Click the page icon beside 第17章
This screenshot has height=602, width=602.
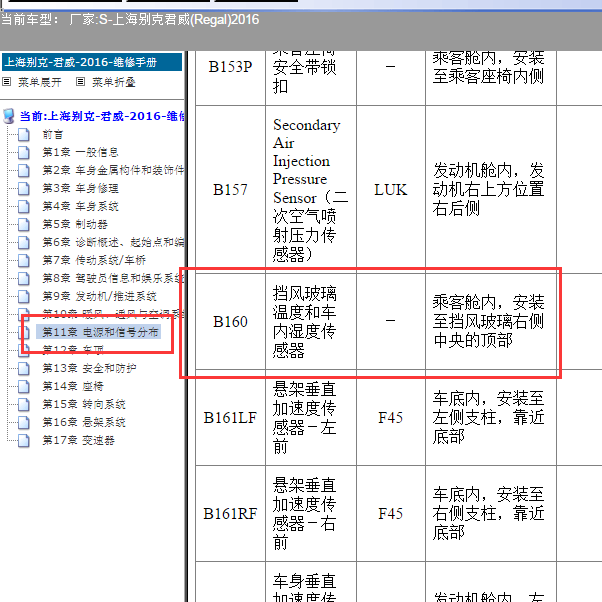coord(24,440)
